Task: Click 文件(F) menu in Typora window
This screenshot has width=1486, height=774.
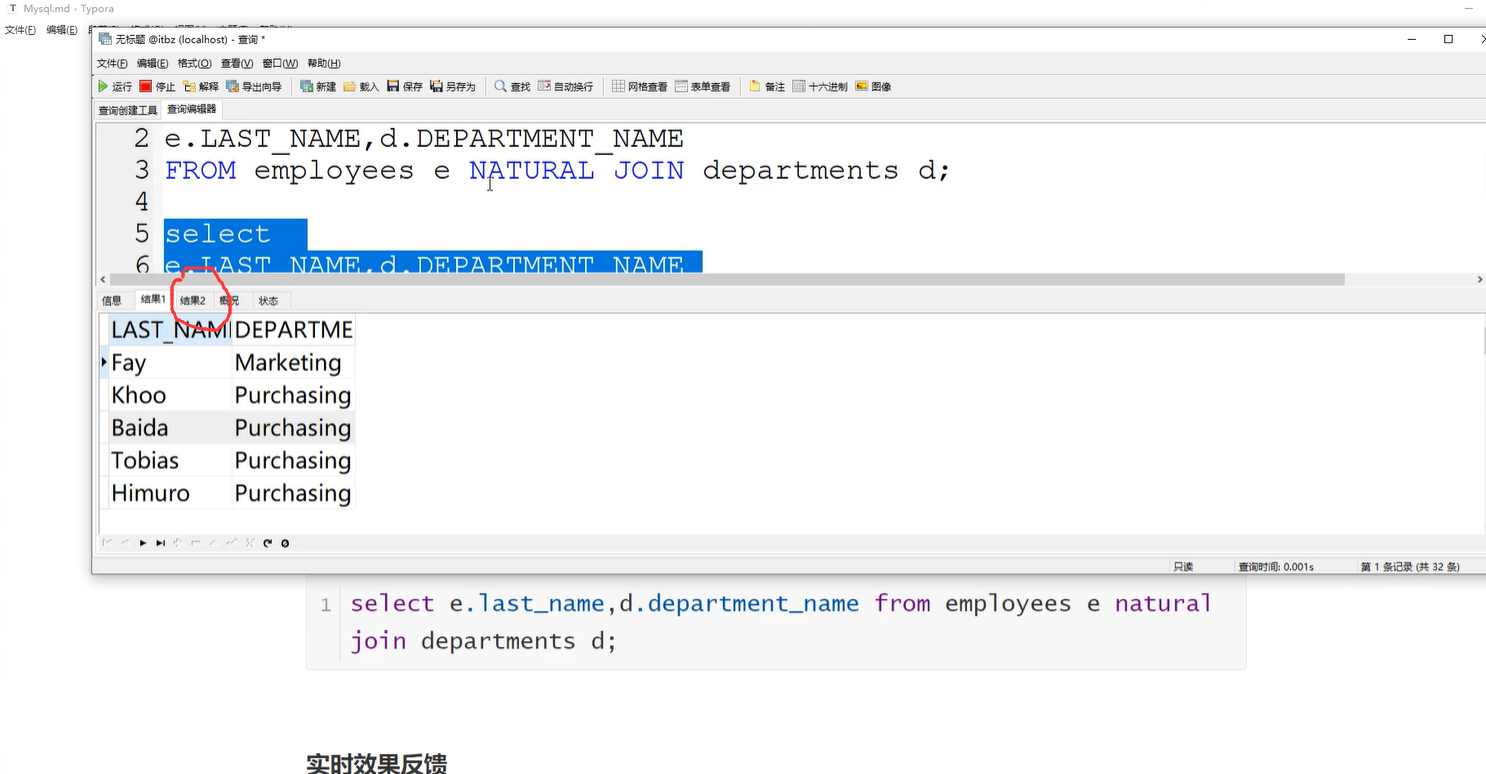Action: point(20,30)
